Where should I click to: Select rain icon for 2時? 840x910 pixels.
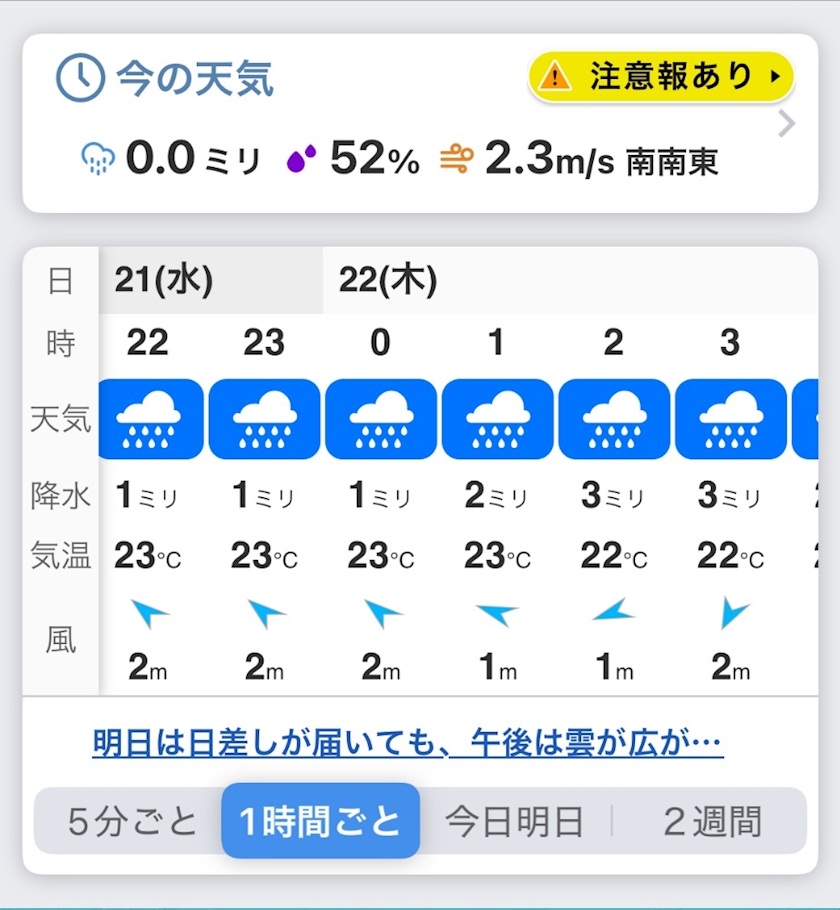[x=613, y=419]
